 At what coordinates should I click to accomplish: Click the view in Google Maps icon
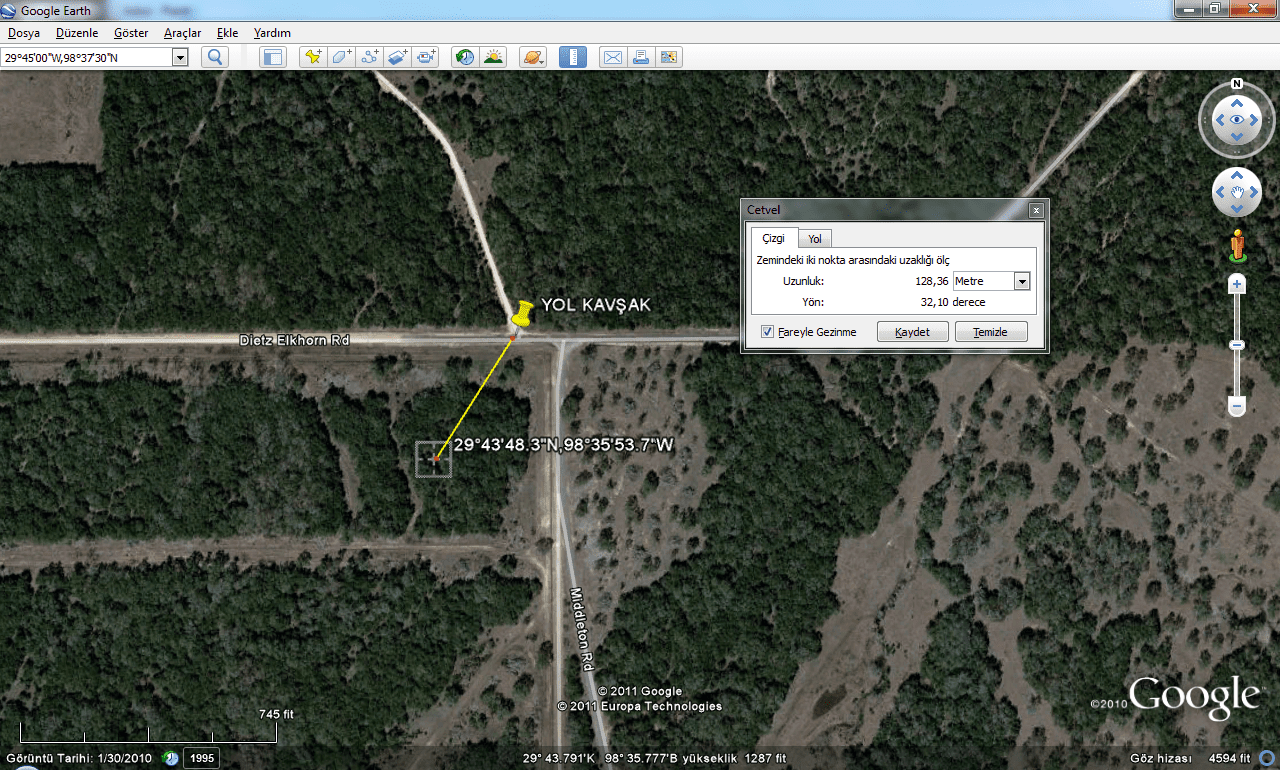(669, 57)
